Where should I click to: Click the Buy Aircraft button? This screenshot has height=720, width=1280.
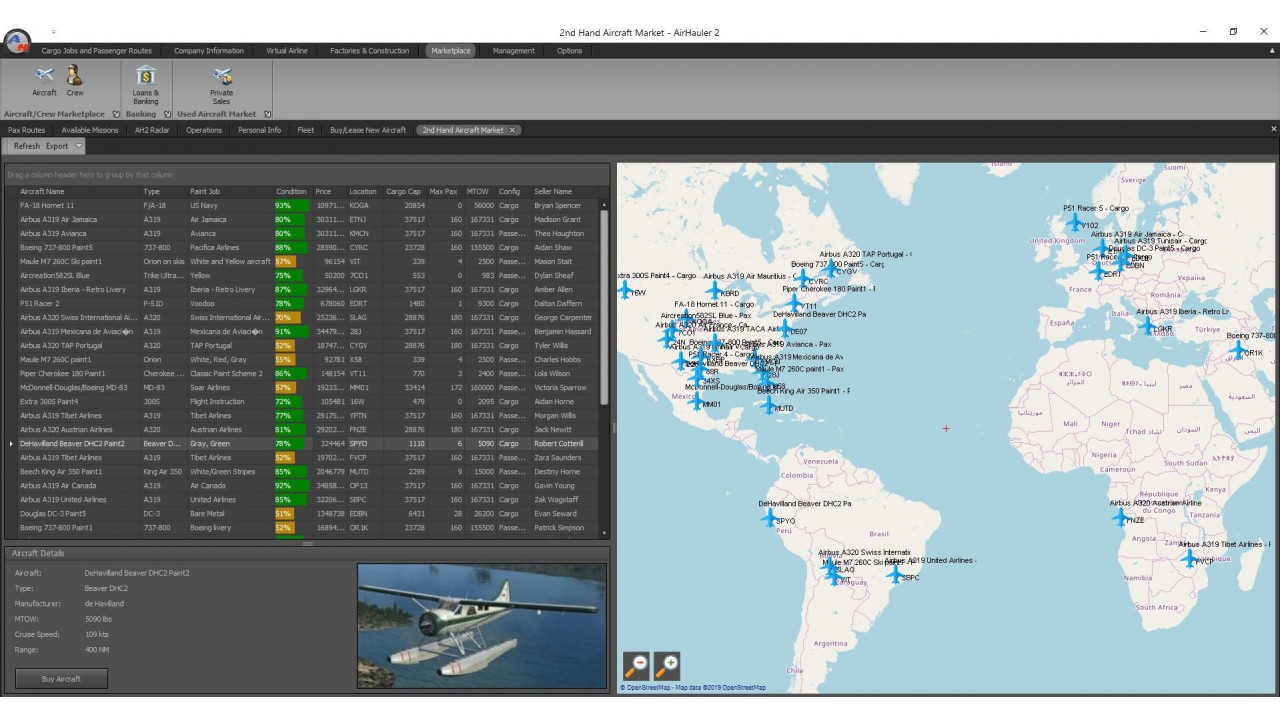(60, 678)
